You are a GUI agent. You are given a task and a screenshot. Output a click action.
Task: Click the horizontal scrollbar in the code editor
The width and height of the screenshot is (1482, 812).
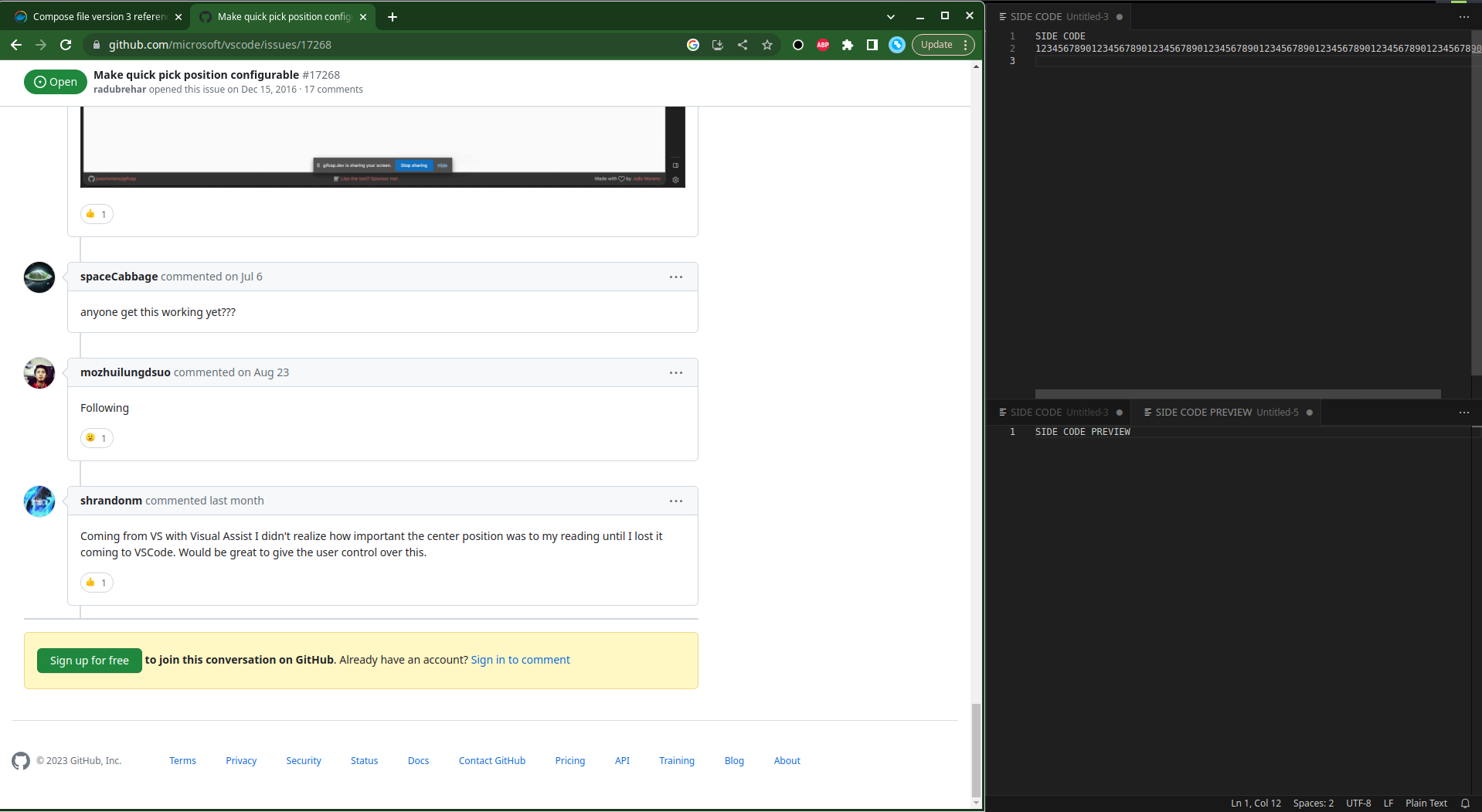(1236, 394)
